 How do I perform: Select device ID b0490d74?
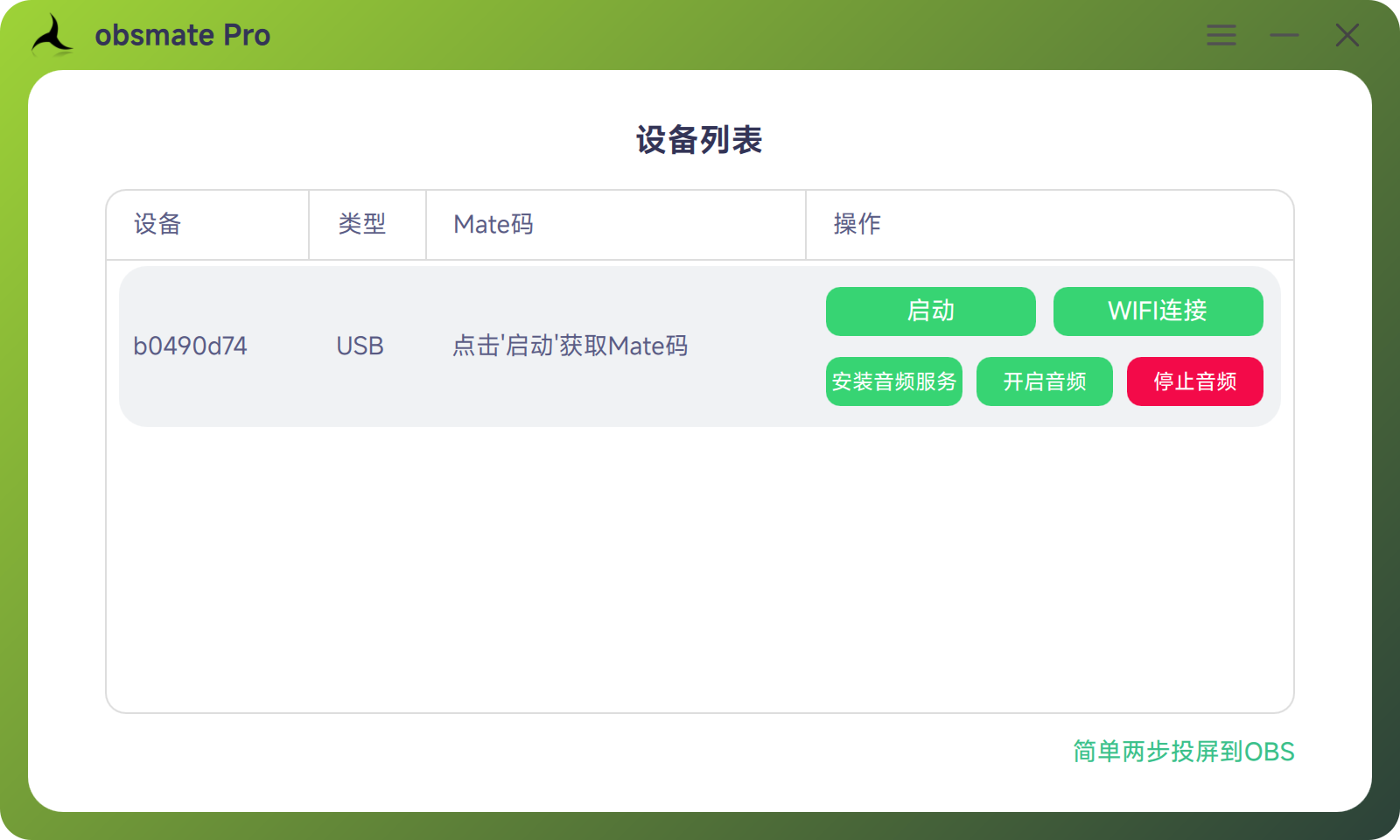tap(190, 346)
